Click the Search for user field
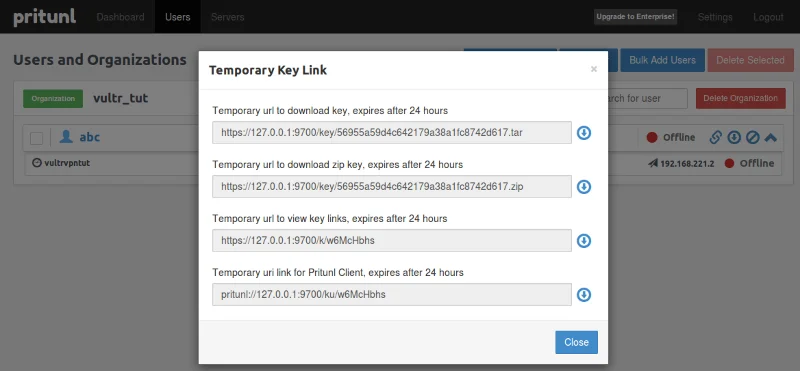800x371 pixels. [x=647, y=98]
